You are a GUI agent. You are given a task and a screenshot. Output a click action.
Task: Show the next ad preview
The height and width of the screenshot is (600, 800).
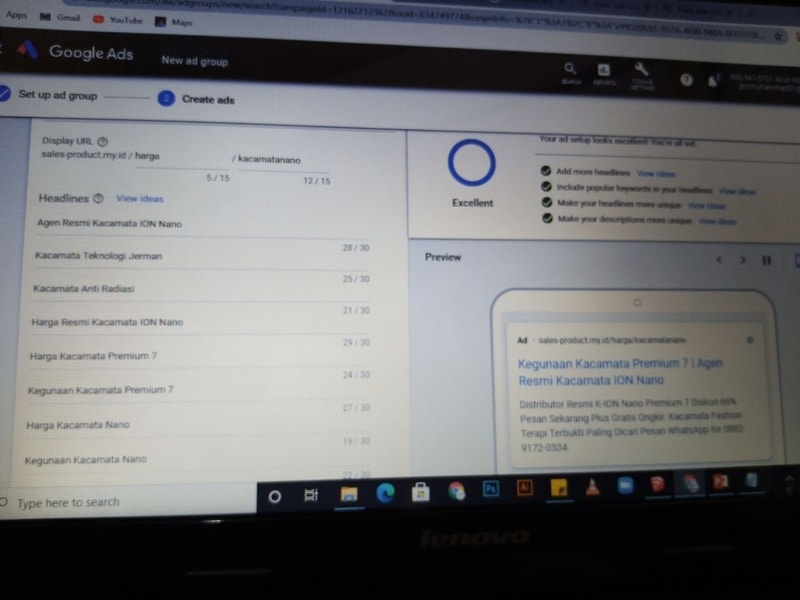coord(742,260)
